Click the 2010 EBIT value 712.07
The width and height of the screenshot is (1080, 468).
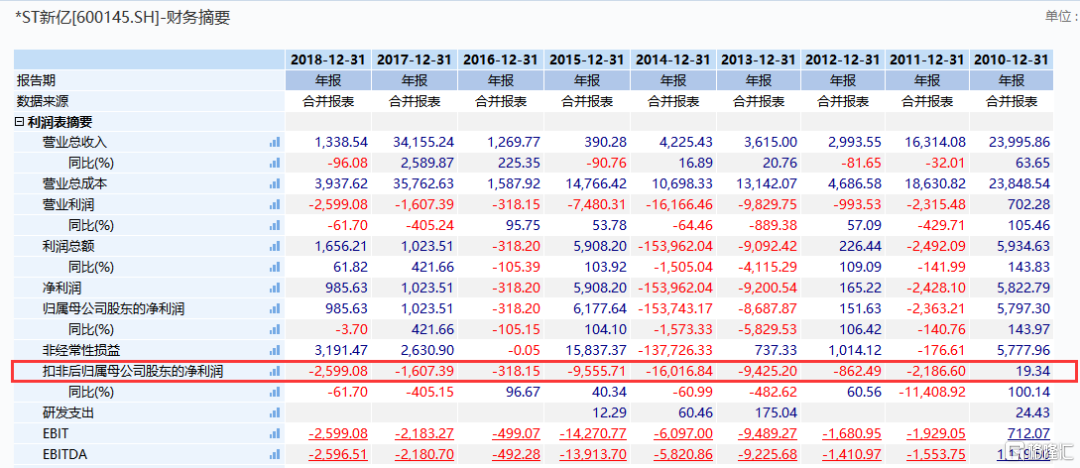1030,434
